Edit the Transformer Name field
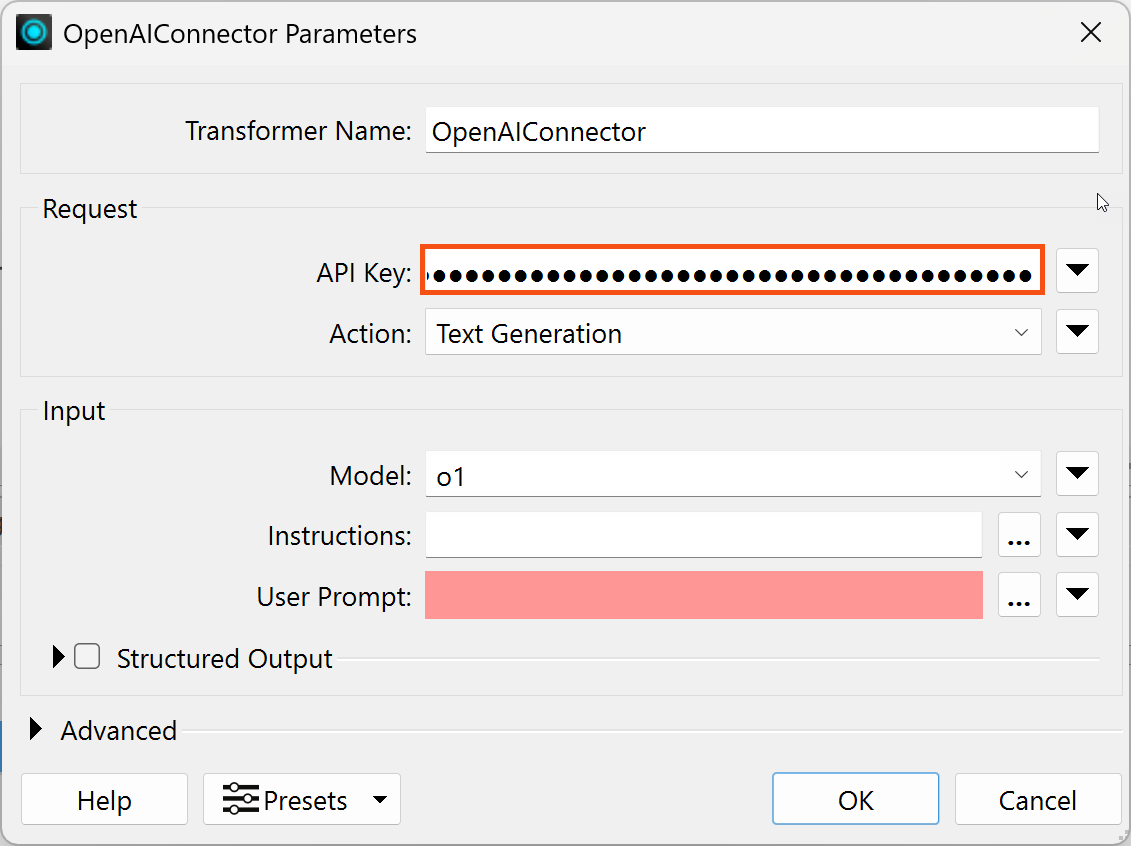The height and width of the screenshot is (846, 1131). coord(762,131)
